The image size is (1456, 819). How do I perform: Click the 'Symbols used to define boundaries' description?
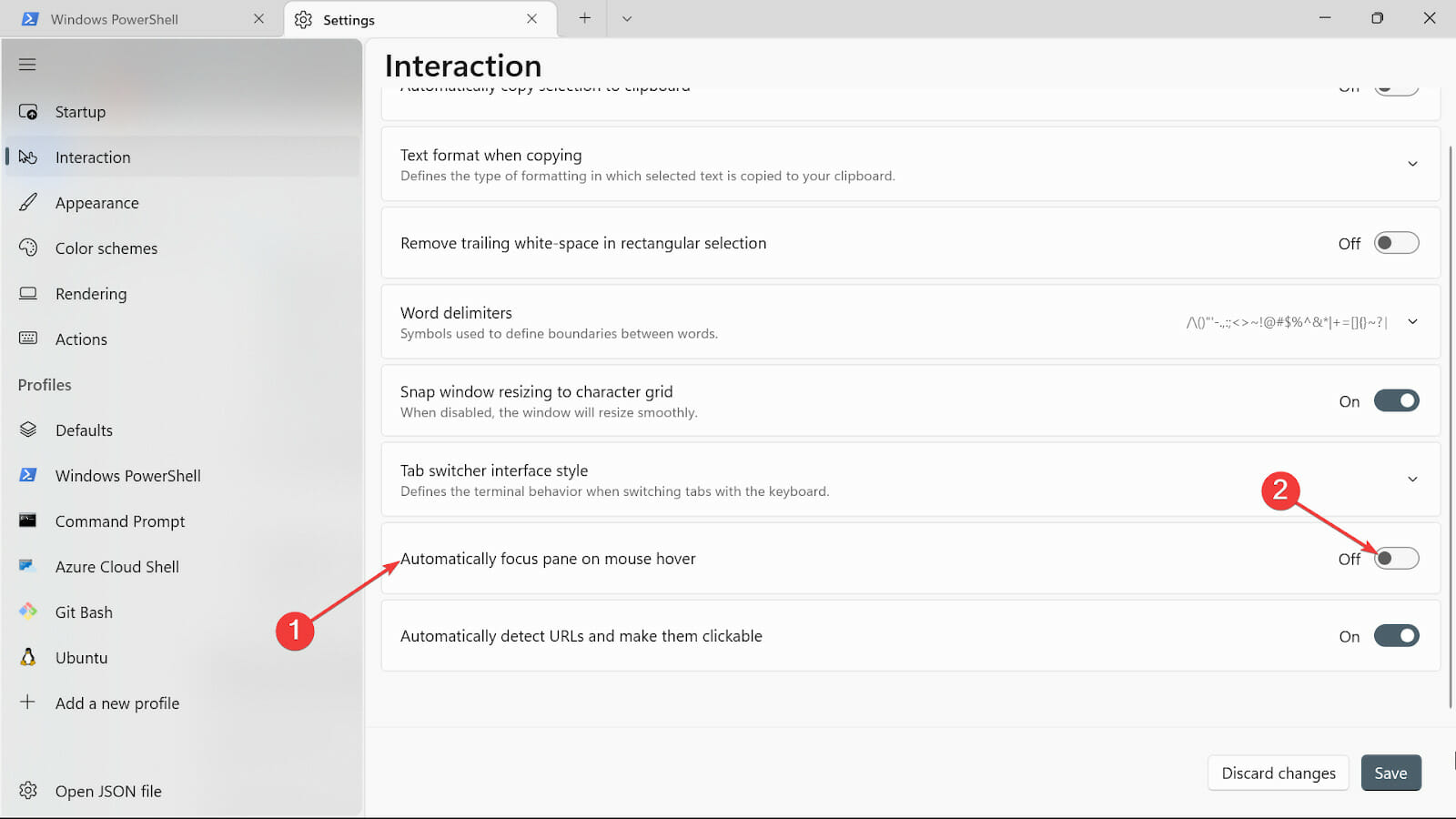(559, 334)
